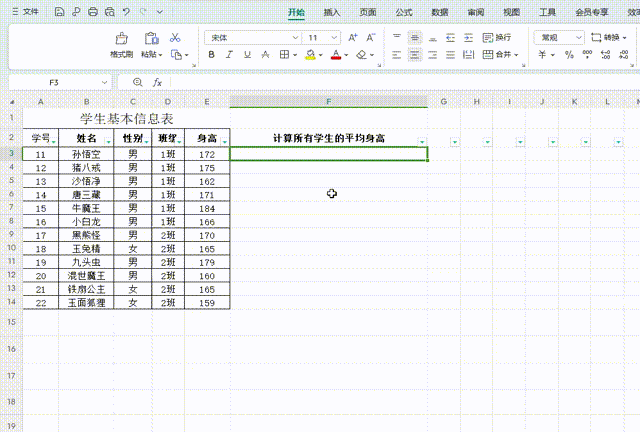640x432 pixels.
Task: Toggle Bold formatting
Action: (211, 54)
